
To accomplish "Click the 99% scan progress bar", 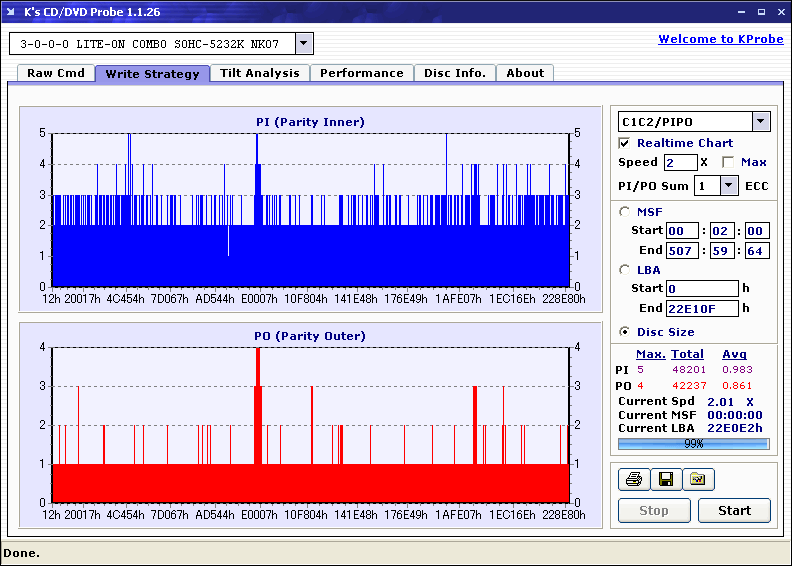I will pyautogui.click(x=693, y=444).
